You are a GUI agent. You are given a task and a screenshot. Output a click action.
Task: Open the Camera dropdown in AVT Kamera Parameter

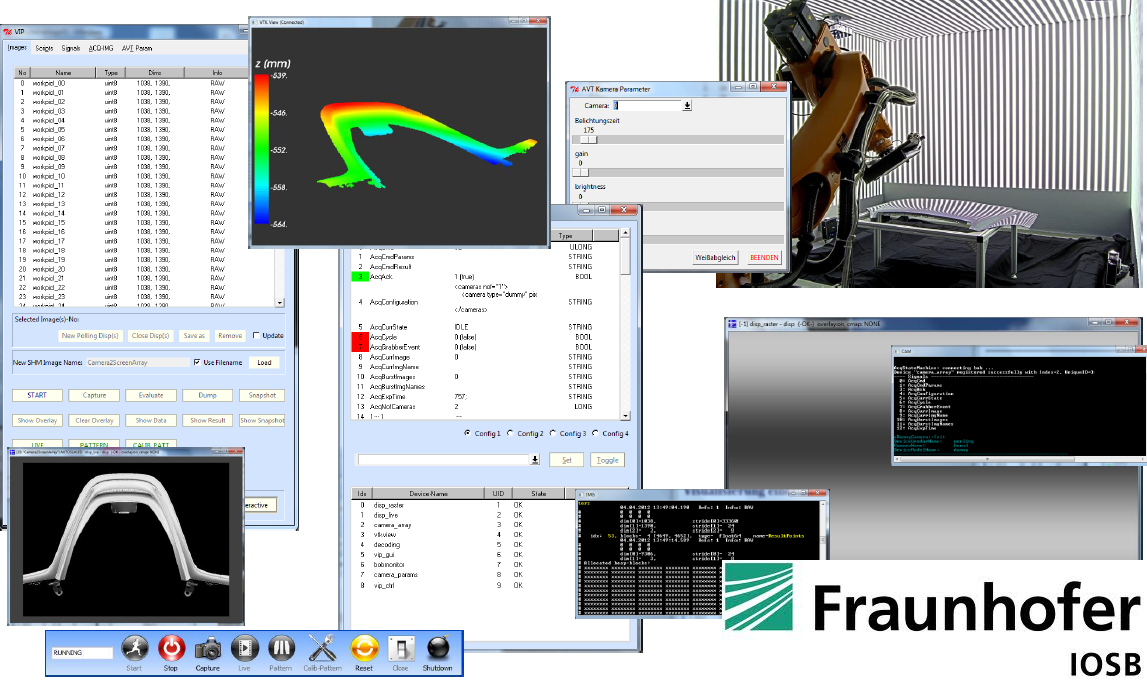(x=687, y=105)
